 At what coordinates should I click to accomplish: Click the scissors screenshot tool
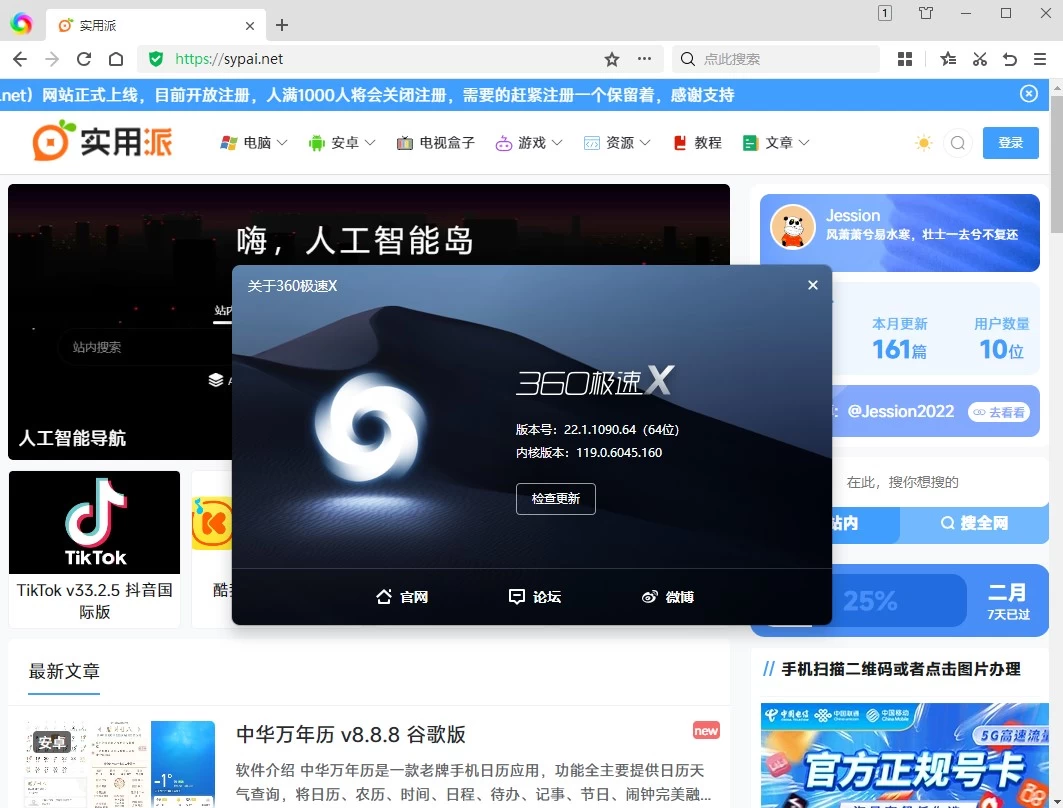point(980,59)
